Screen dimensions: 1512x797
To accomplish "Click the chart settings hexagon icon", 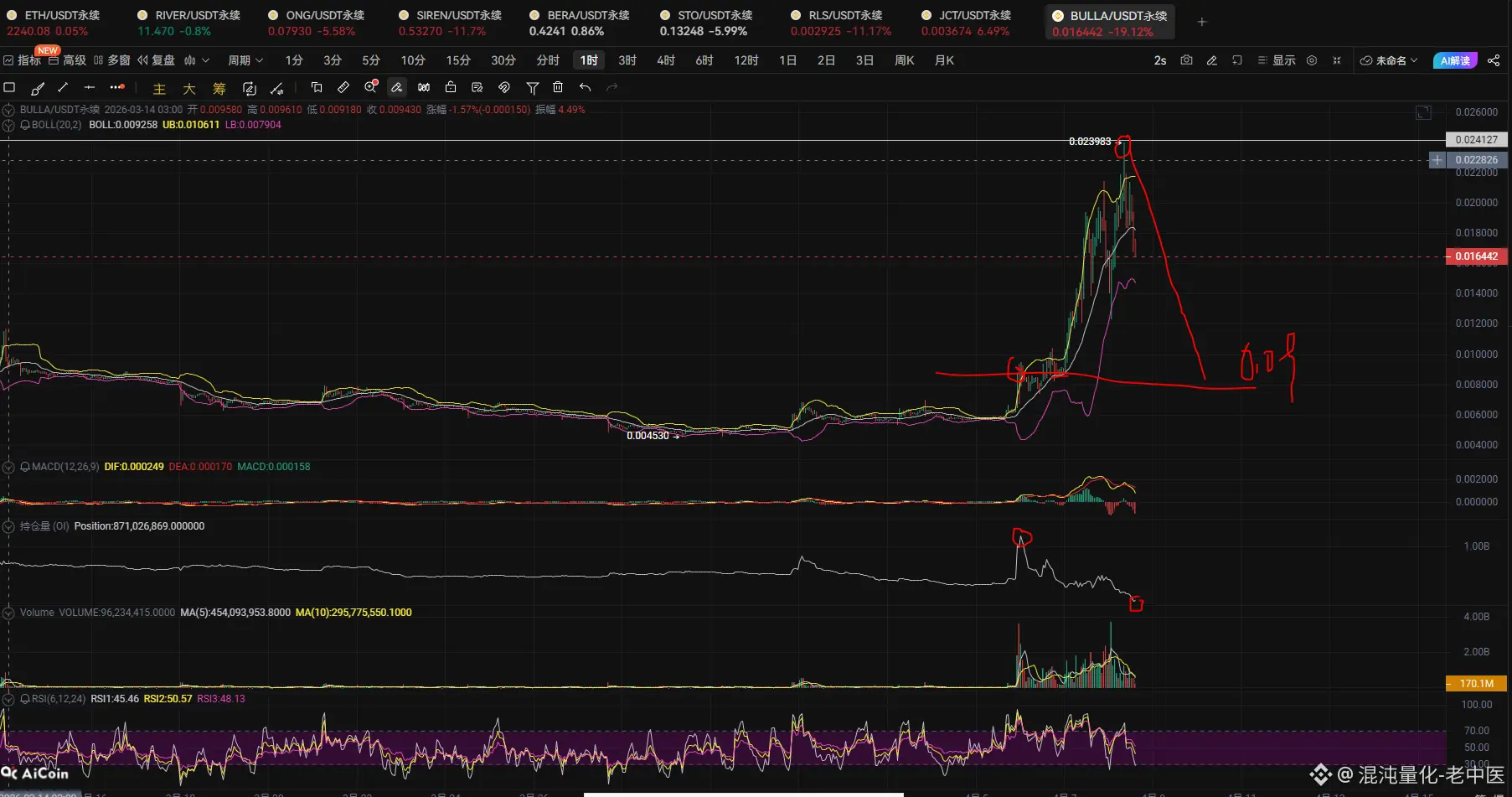I will pos(1312,60).
